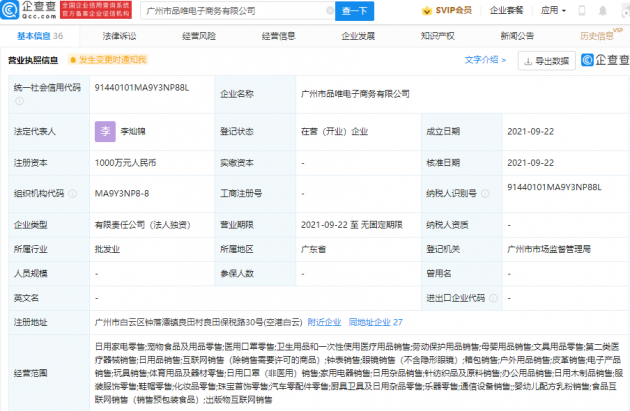The image size is (630, 411).
Task: Select 登记机关 value 广州市市场监督管理局
Action: click(549, 249)
